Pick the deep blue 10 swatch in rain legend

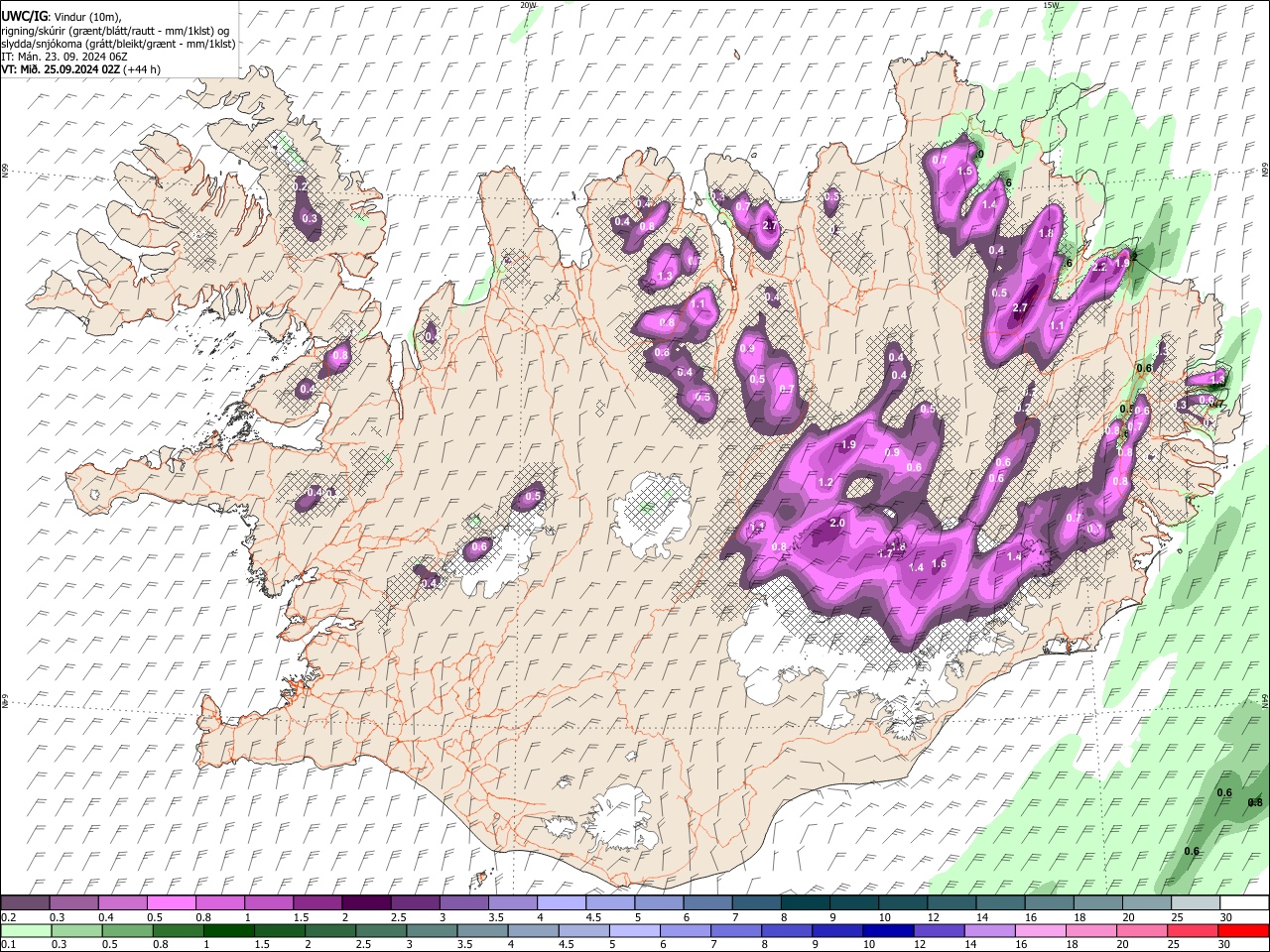886,930
